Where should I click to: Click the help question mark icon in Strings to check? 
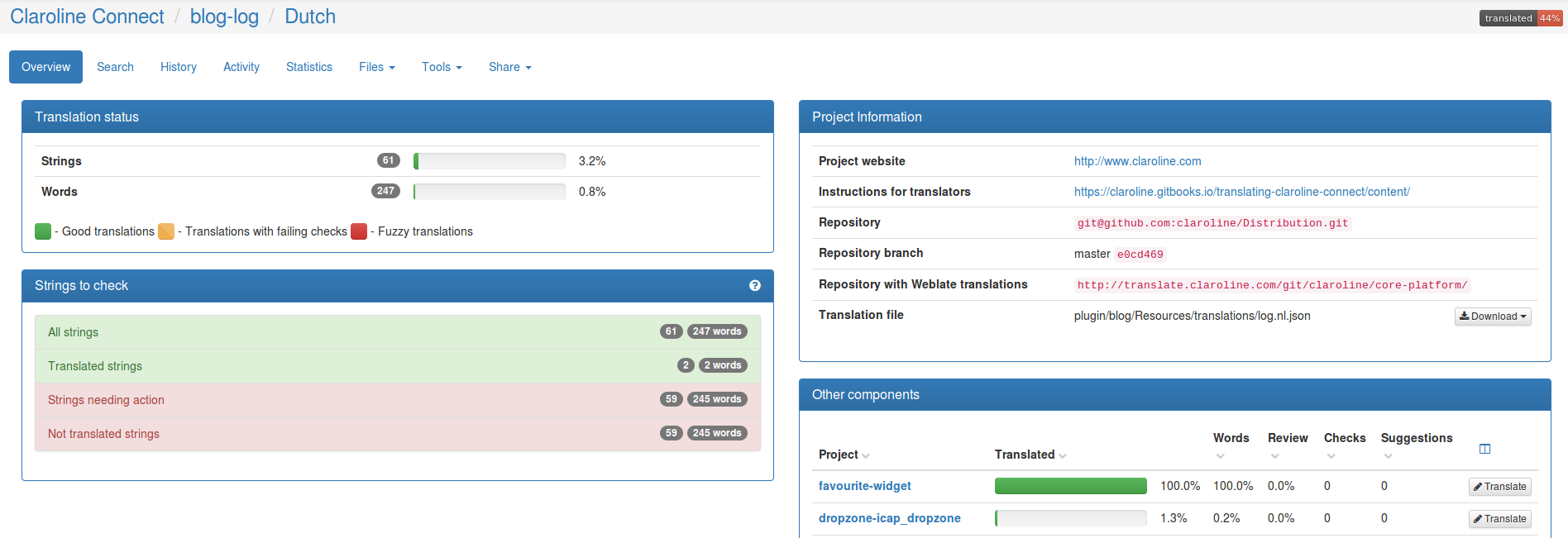tap(755, 286)
